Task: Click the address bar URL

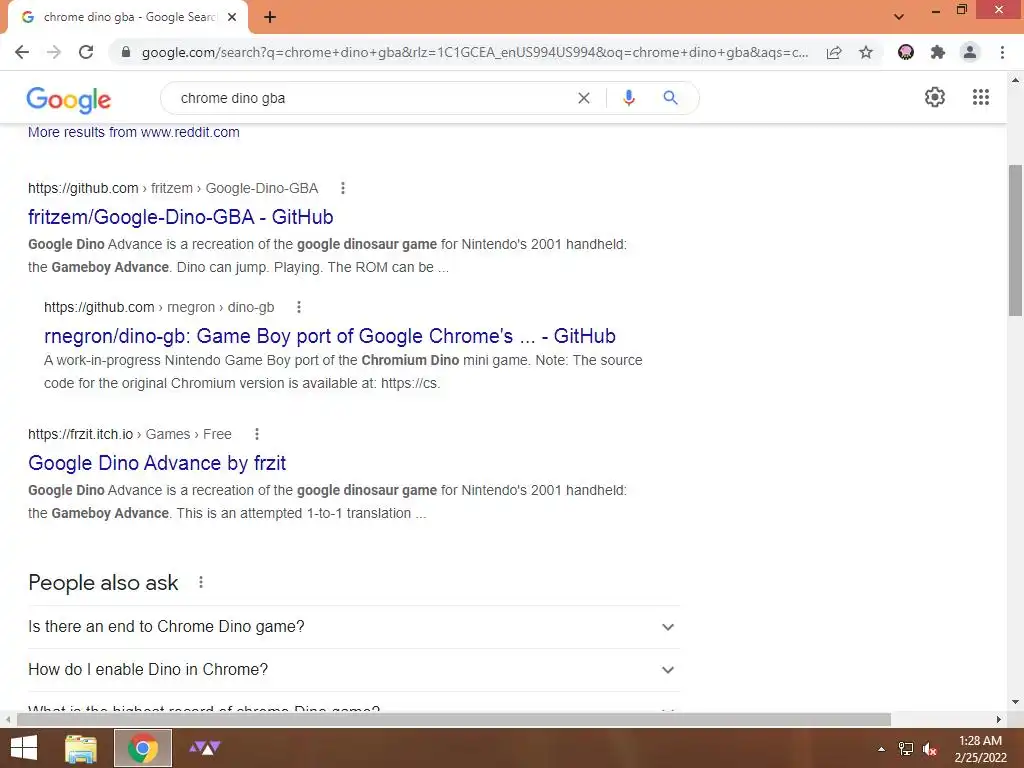Action: 475,52
